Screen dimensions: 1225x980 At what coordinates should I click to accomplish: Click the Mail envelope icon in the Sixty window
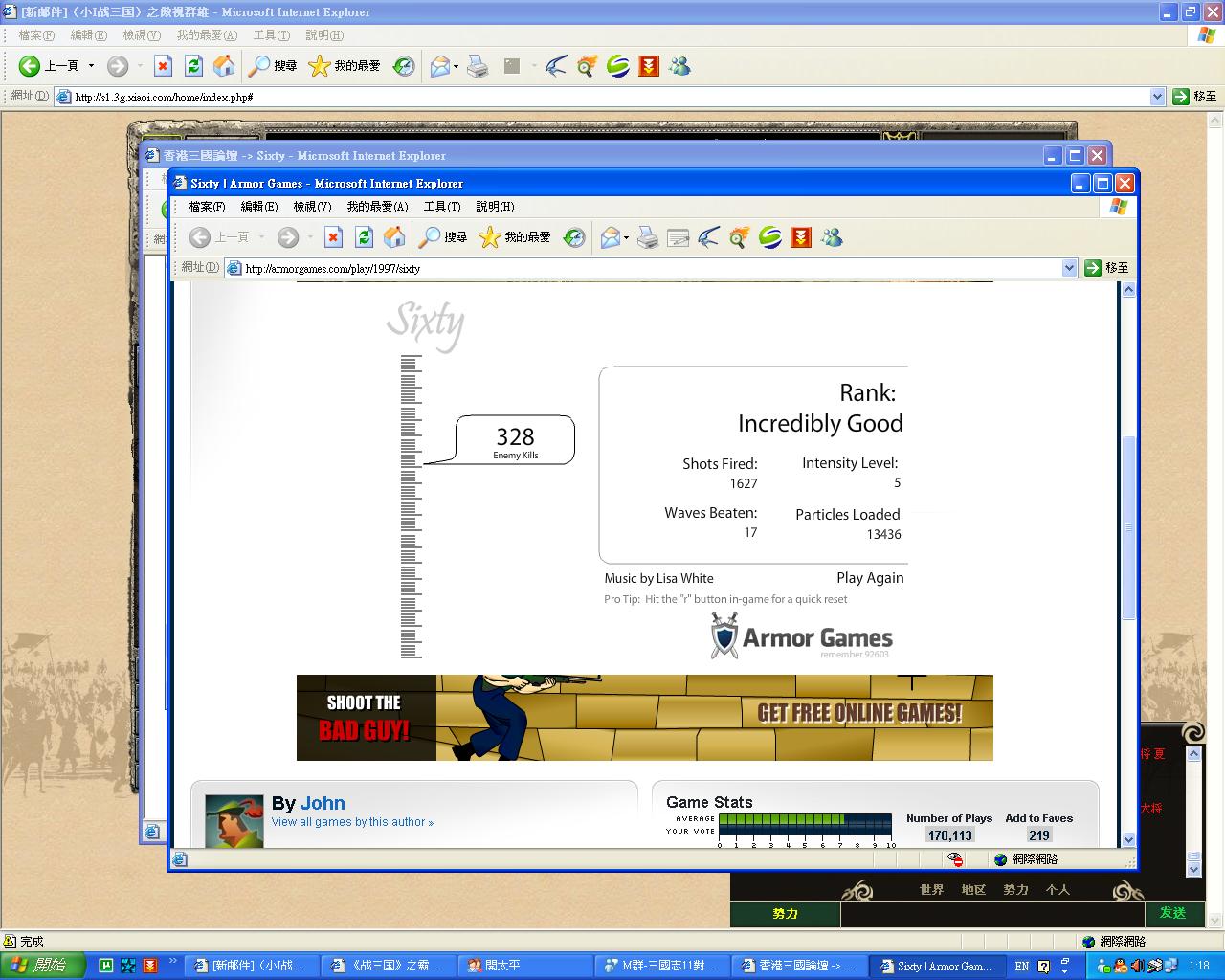pos(611,237)
